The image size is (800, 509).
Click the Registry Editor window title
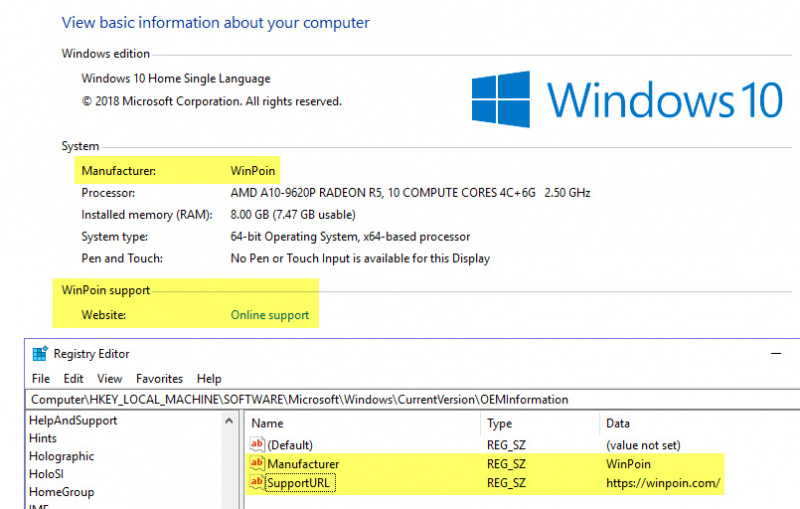(91, 353)
